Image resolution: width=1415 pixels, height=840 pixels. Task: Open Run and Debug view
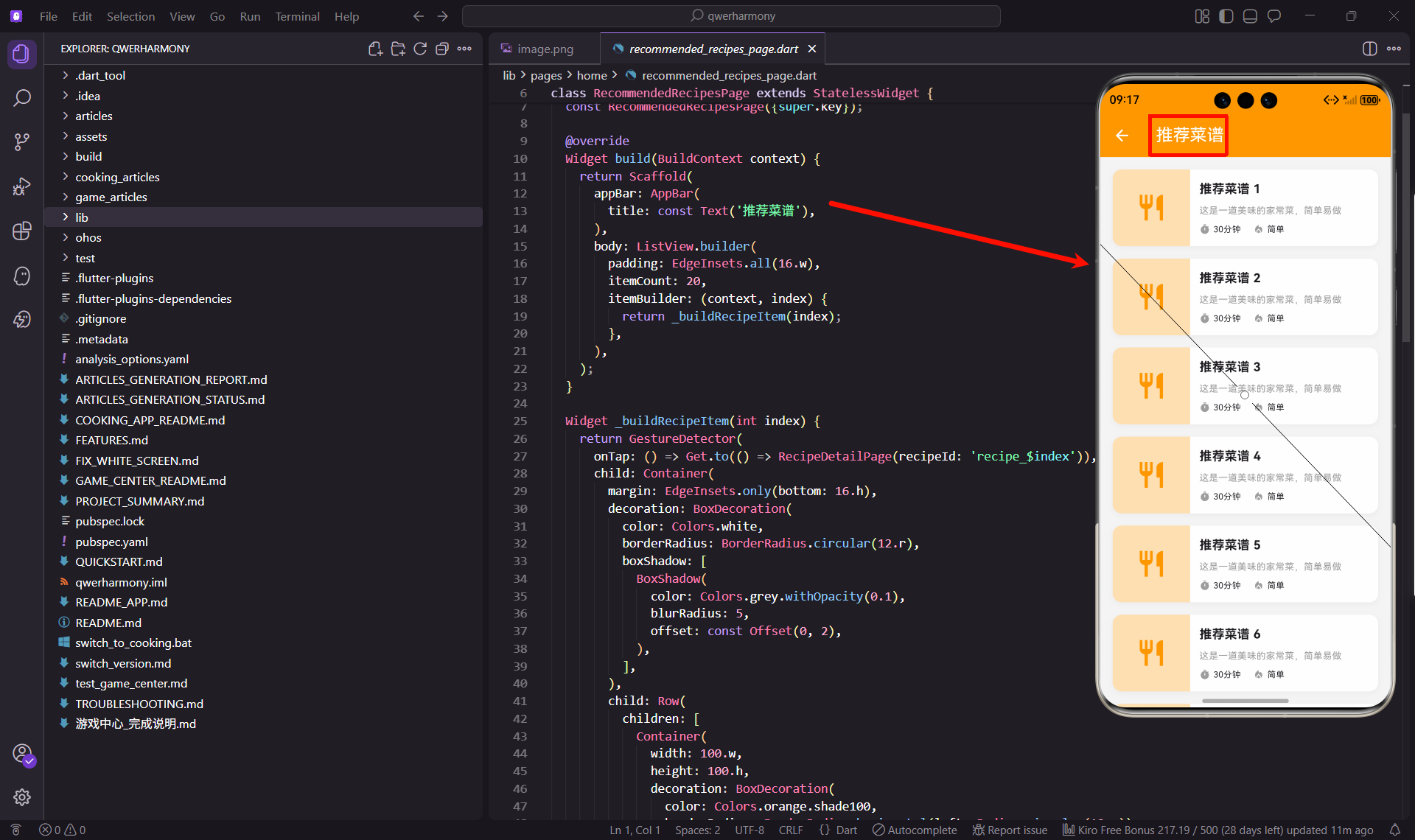[x=22, y=186]
